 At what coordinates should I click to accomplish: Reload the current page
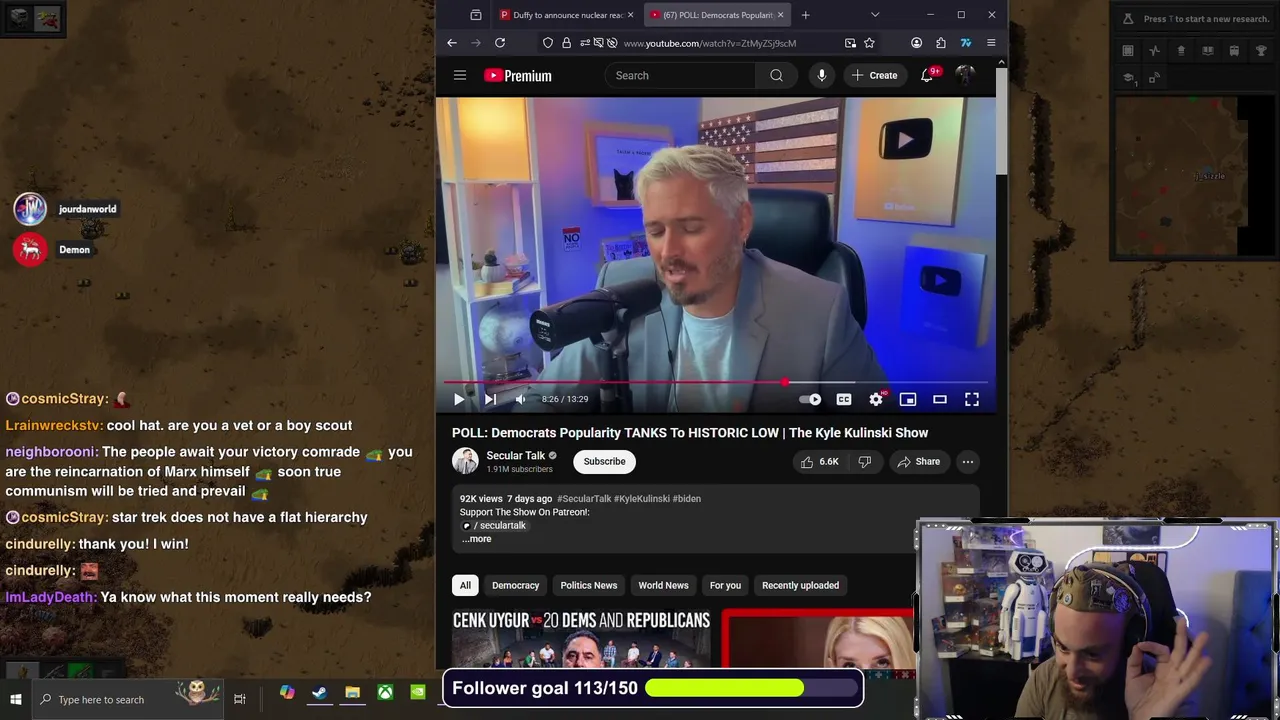(x=500, y=43)
